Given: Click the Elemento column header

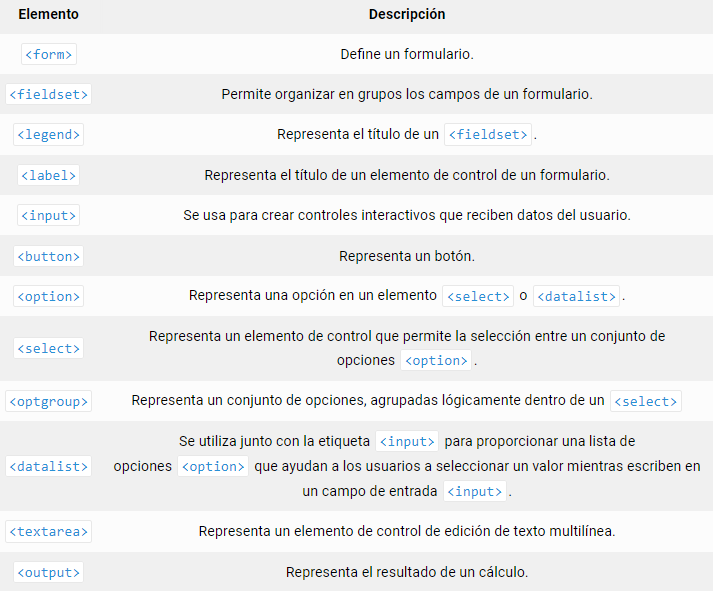Looking at the screenshot, I should (48, 15).
